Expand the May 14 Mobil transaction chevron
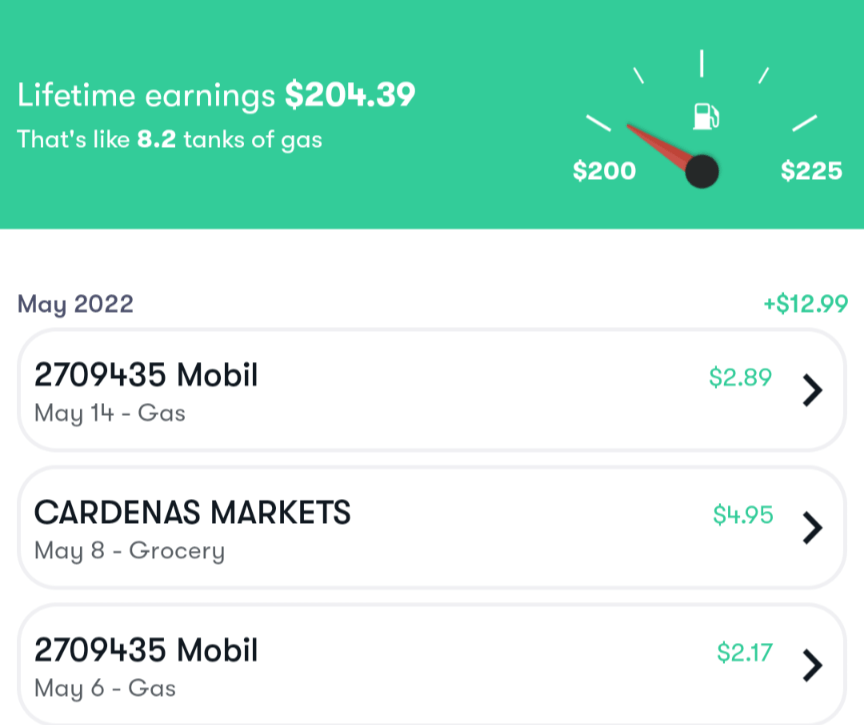Viewport: 864px width, 725px height. click(813, 391)
